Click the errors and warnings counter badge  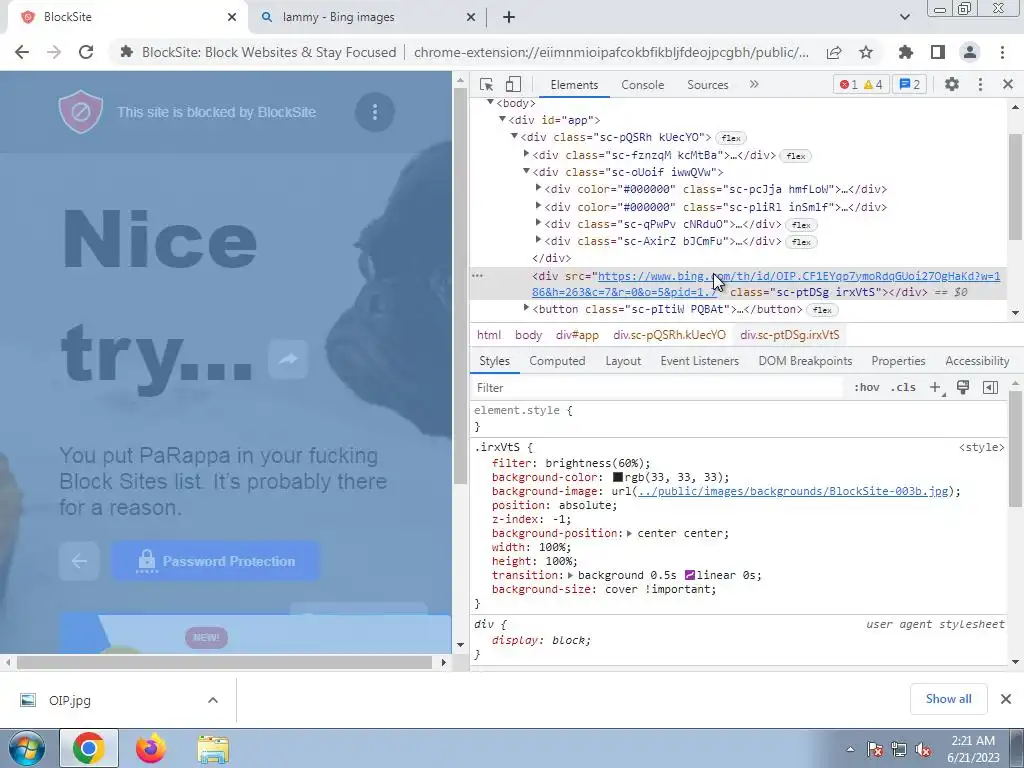tap(861, 84)
